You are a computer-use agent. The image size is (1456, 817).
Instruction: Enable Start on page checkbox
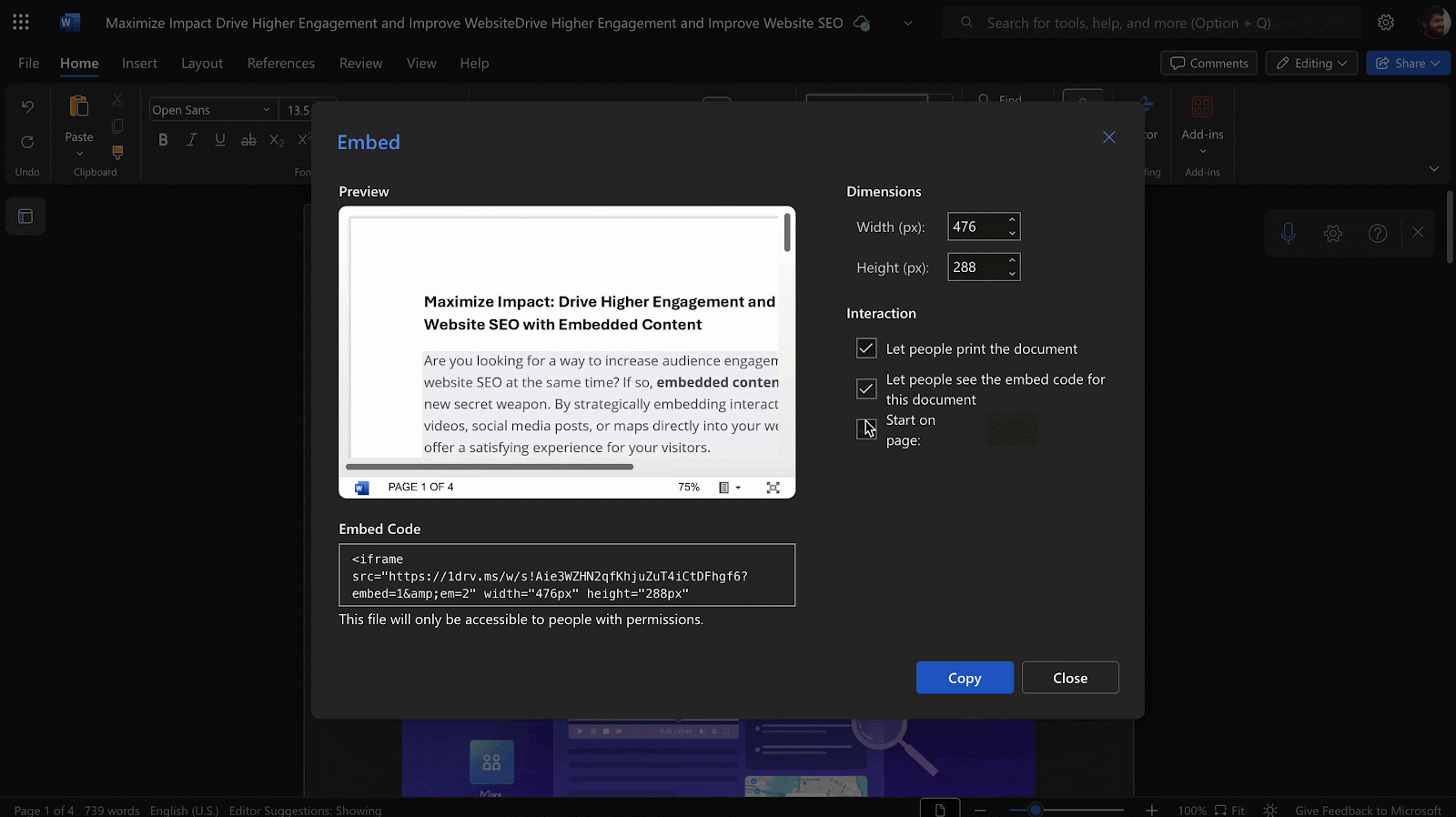click(x=866, y=429)
